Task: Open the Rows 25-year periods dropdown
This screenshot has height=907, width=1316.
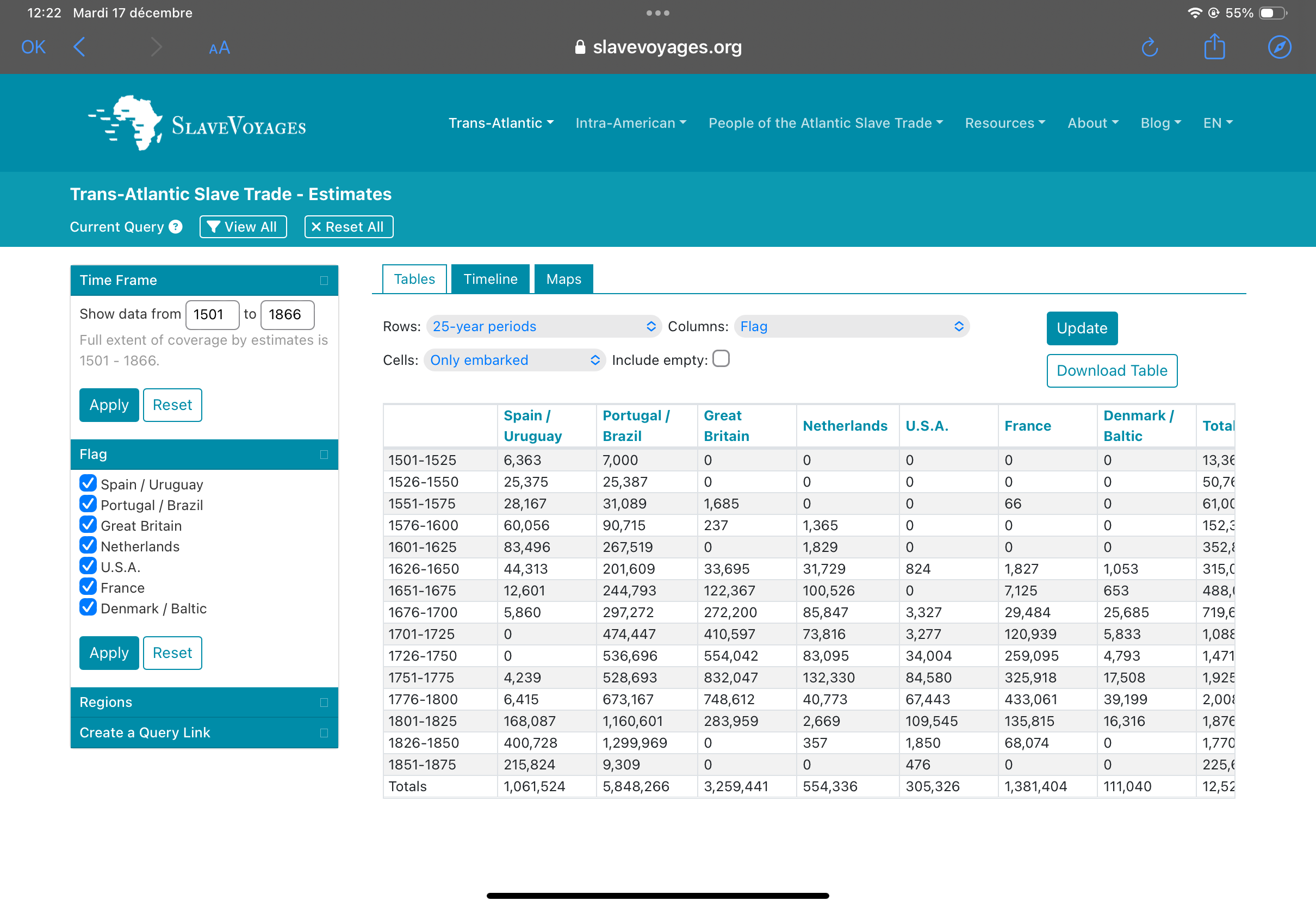Action: pos(544,326)
